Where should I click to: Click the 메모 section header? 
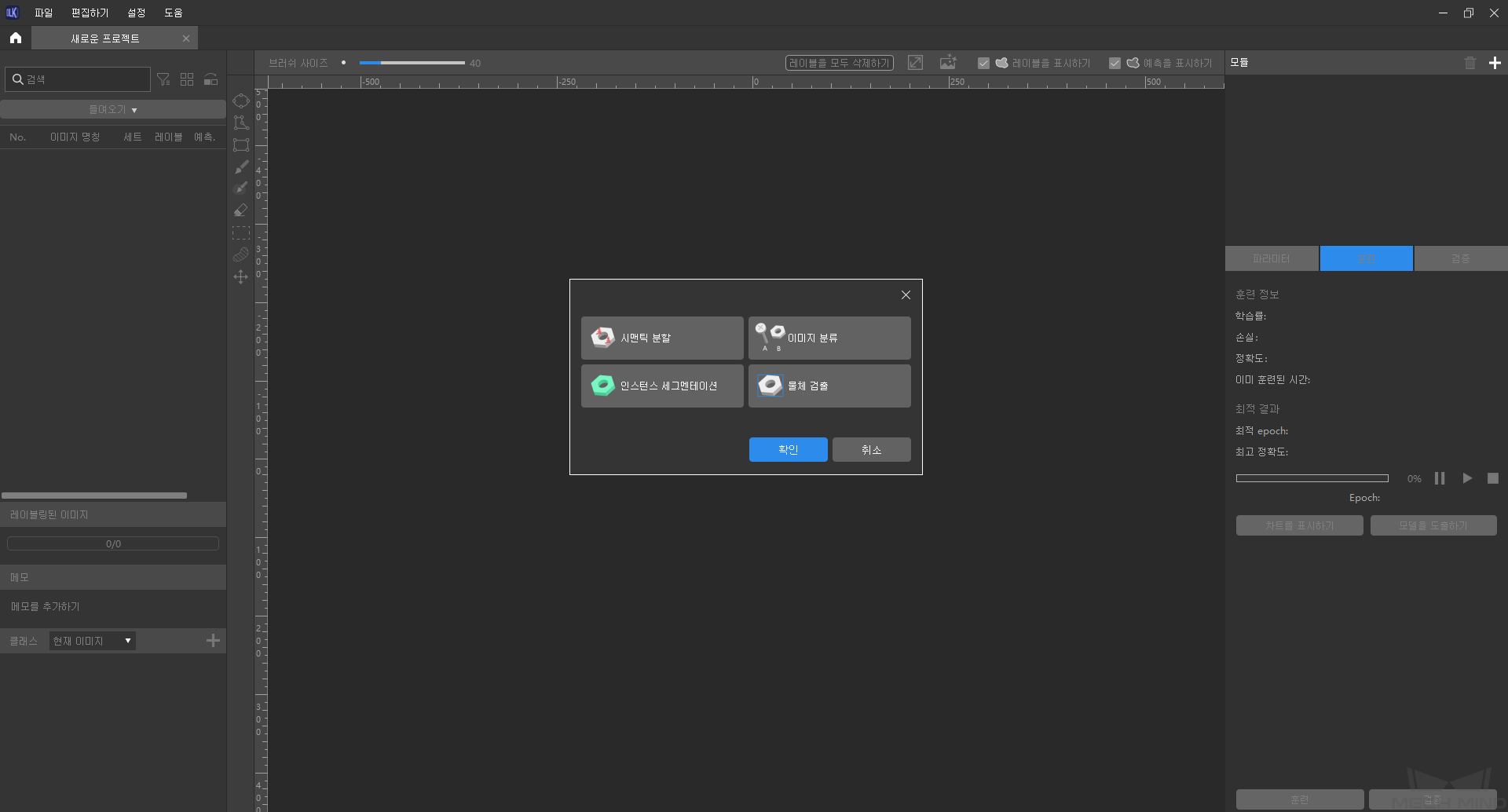click(113, 577)
